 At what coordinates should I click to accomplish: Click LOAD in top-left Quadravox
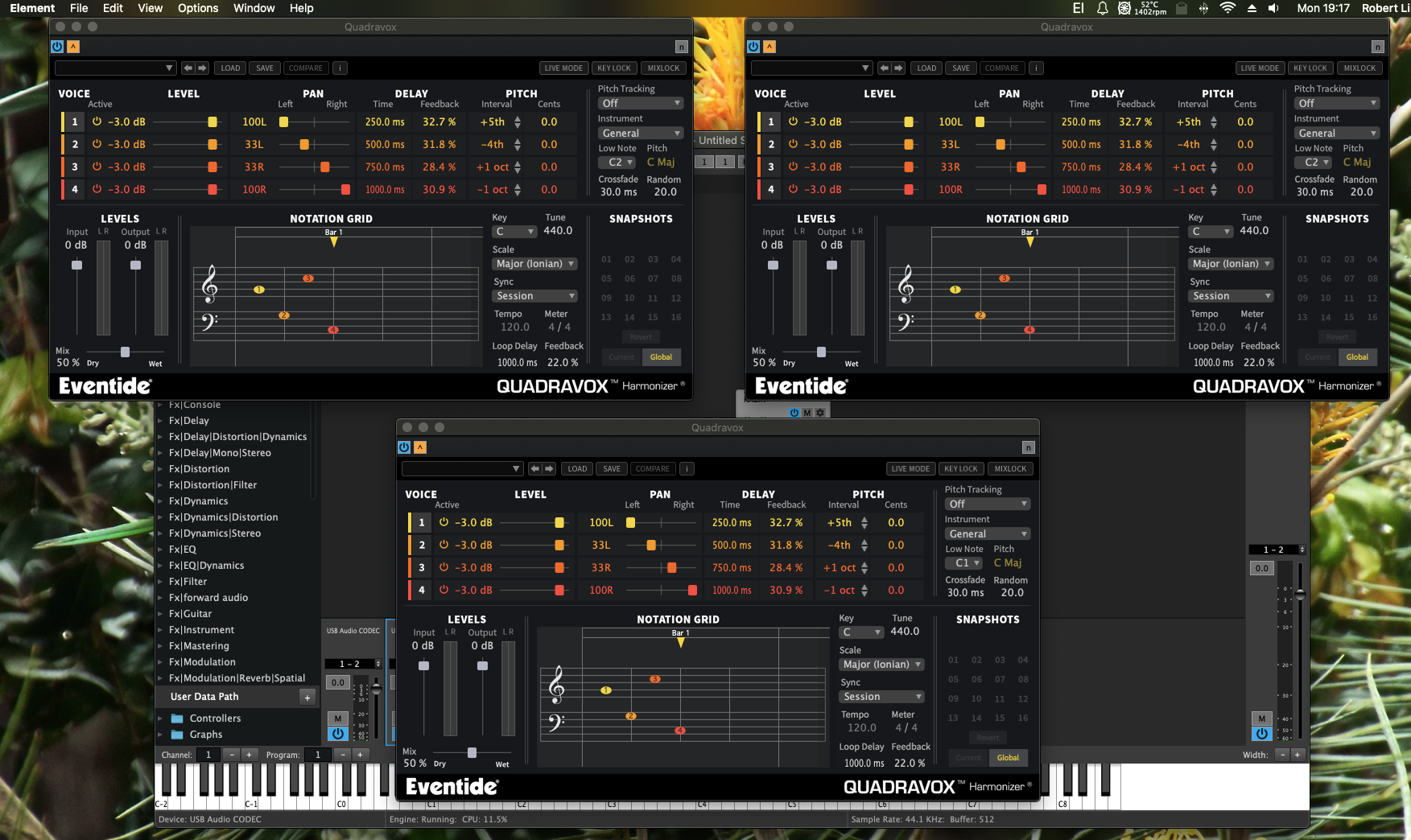pos(230,68)
